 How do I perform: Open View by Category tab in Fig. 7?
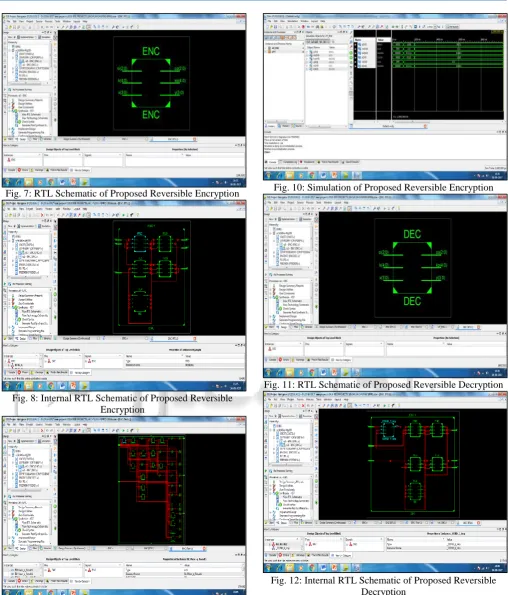click(80, 170)
